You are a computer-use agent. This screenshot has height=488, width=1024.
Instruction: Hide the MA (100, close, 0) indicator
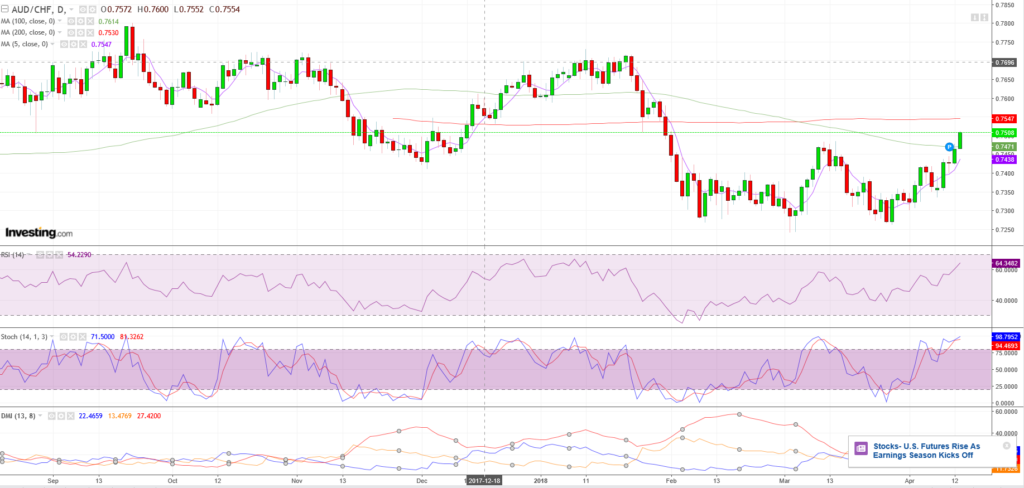71,22
